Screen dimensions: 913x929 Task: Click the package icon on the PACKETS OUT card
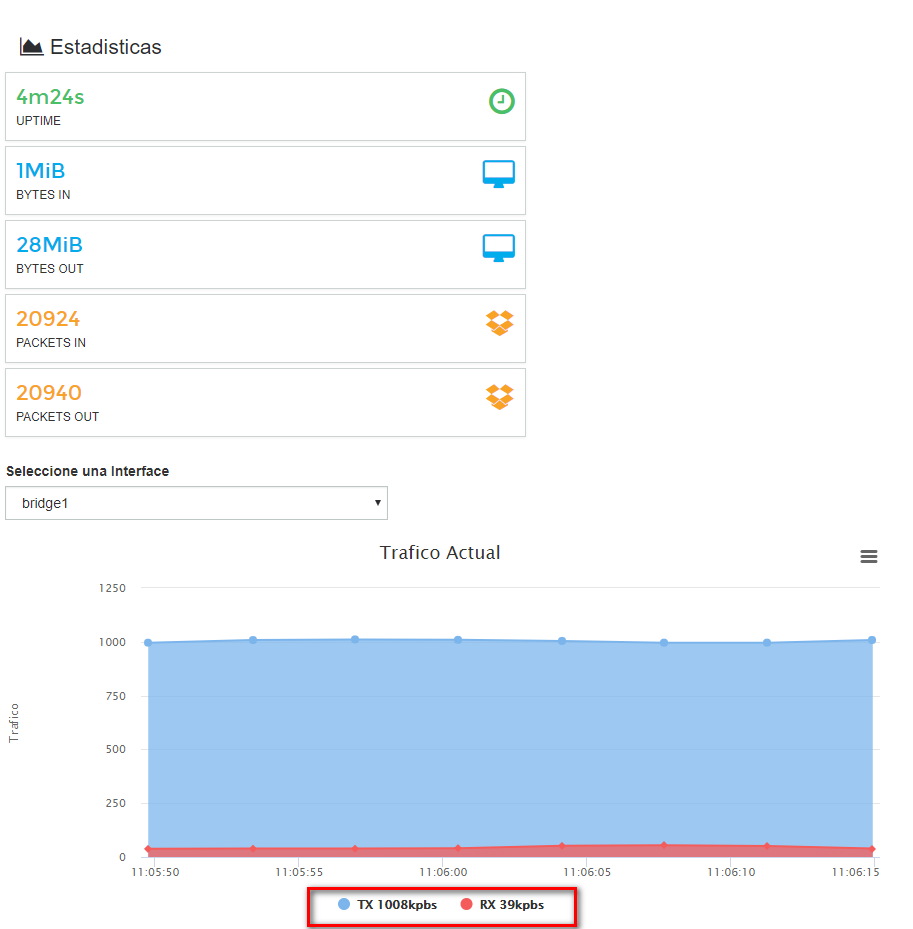499,397
